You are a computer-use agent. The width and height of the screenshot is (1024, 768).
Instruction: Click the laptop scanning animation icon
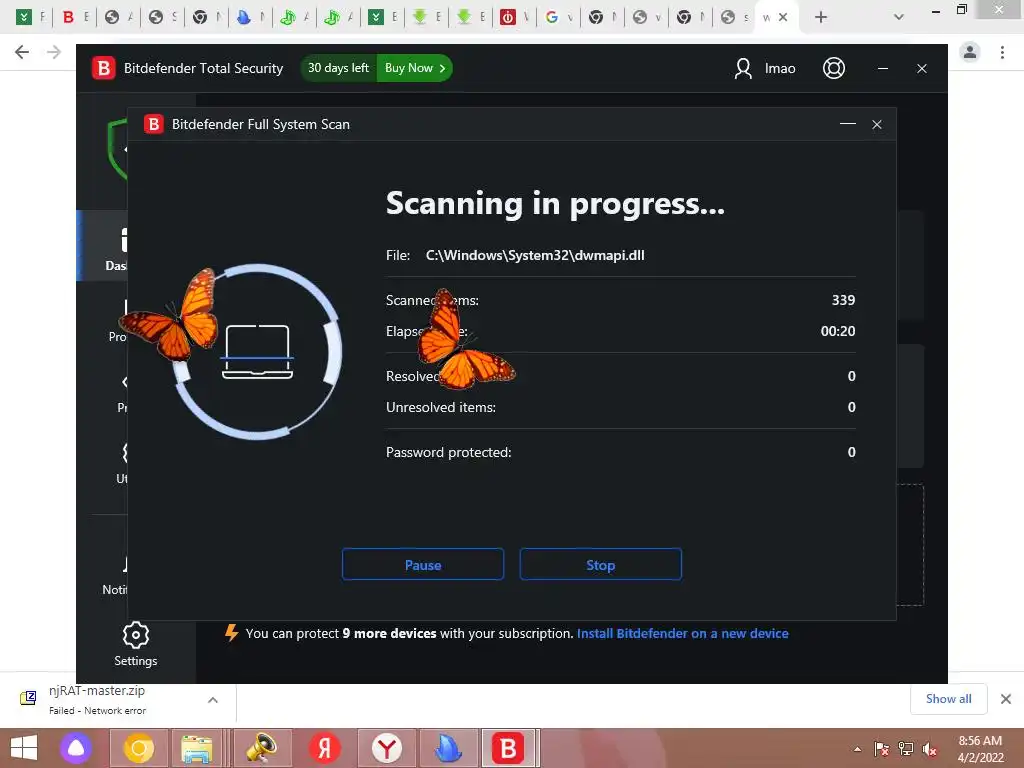(x=257, y=352)
